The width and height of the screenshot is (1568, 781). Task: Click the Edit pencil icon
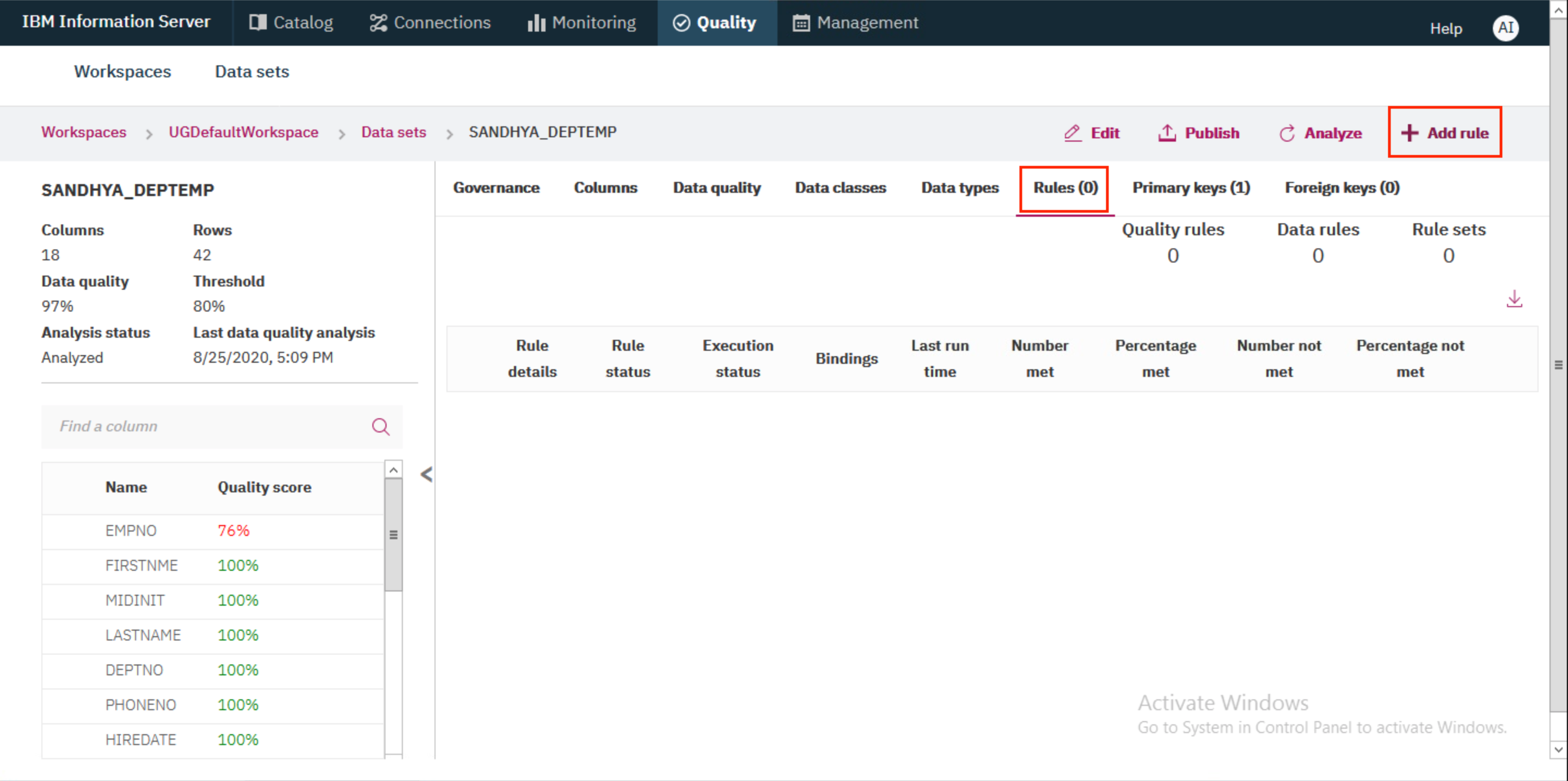pyautogui.click(x=1073, y=133)
